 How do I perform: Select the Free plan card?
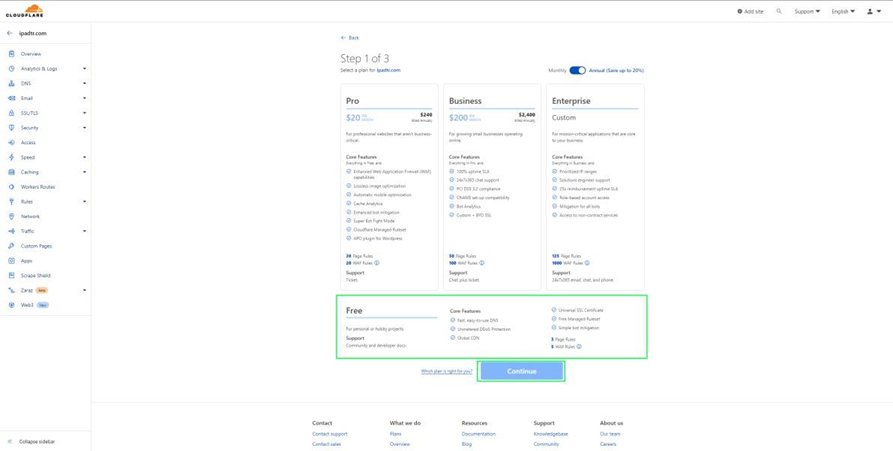(x=492, y=327)
